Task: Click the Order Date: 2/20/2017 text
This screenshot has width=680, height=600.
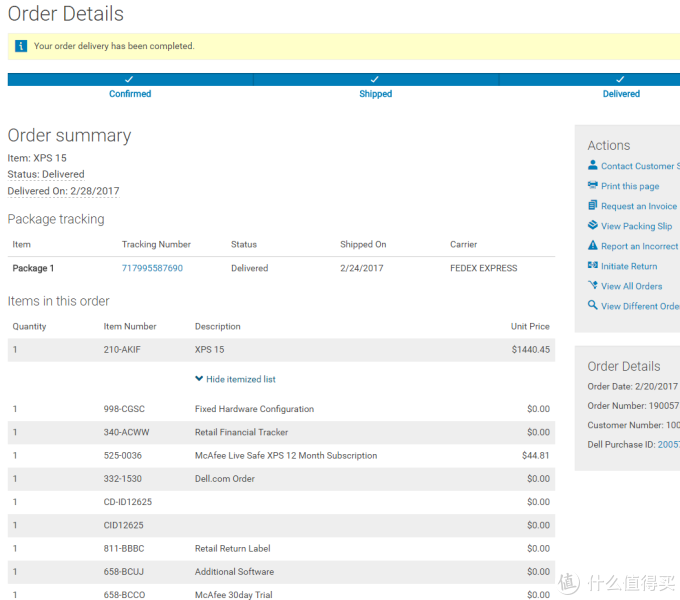Action: (632, 386)
